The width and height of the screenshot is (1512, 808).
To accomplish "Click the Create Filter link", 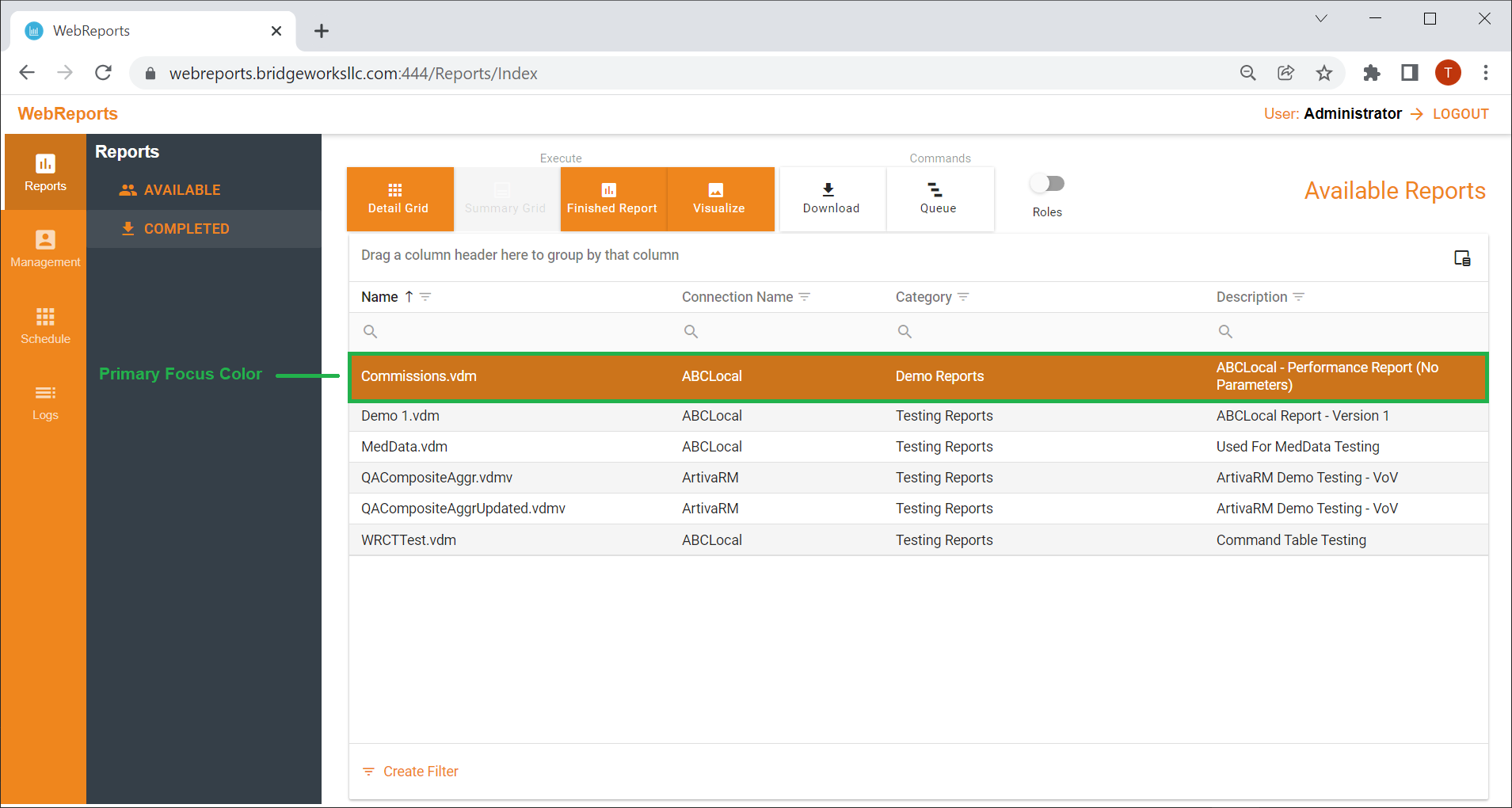I will tap(411, 772).
